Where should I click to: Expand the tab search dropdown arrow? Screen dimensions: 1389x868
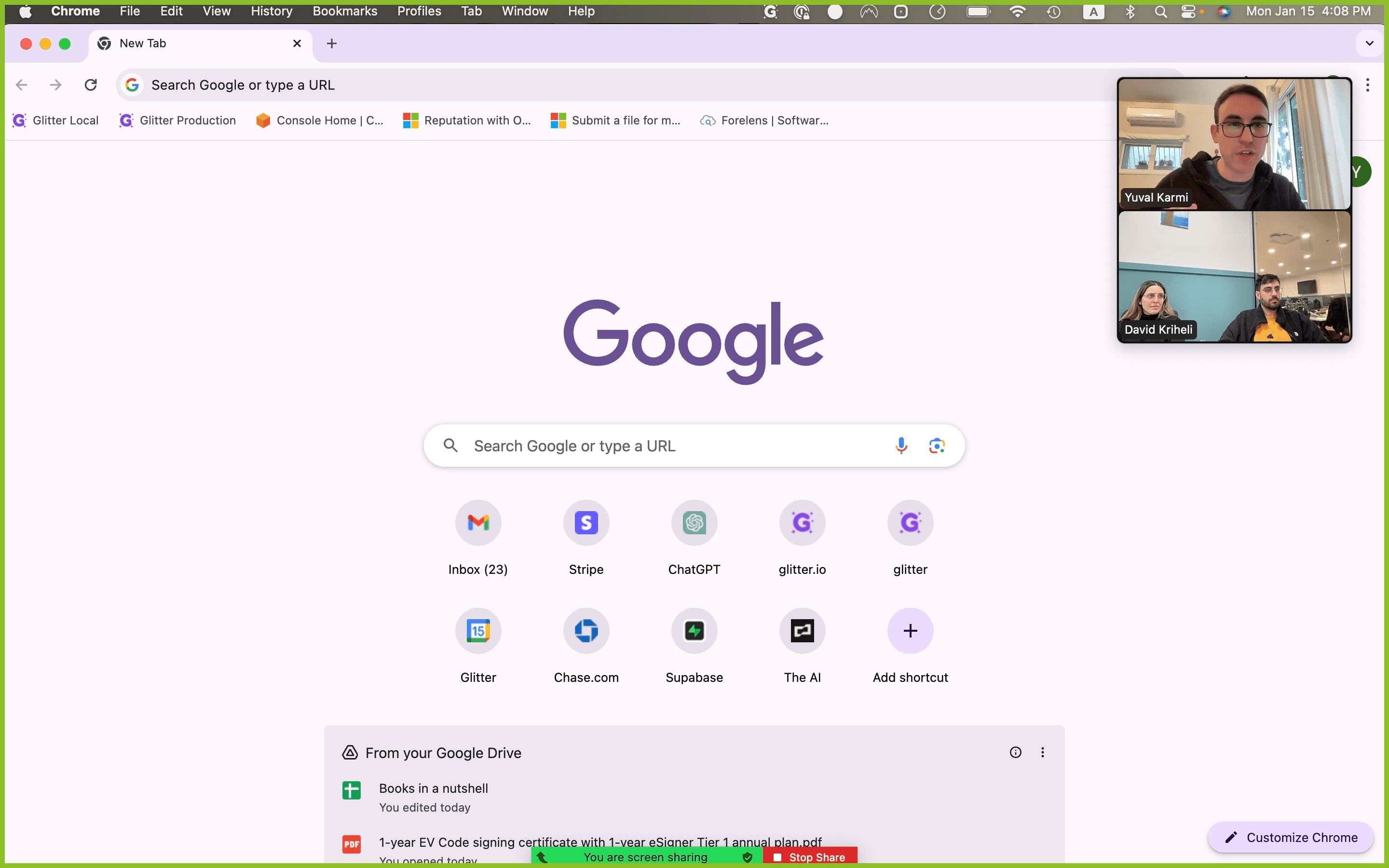point(1370,43)
